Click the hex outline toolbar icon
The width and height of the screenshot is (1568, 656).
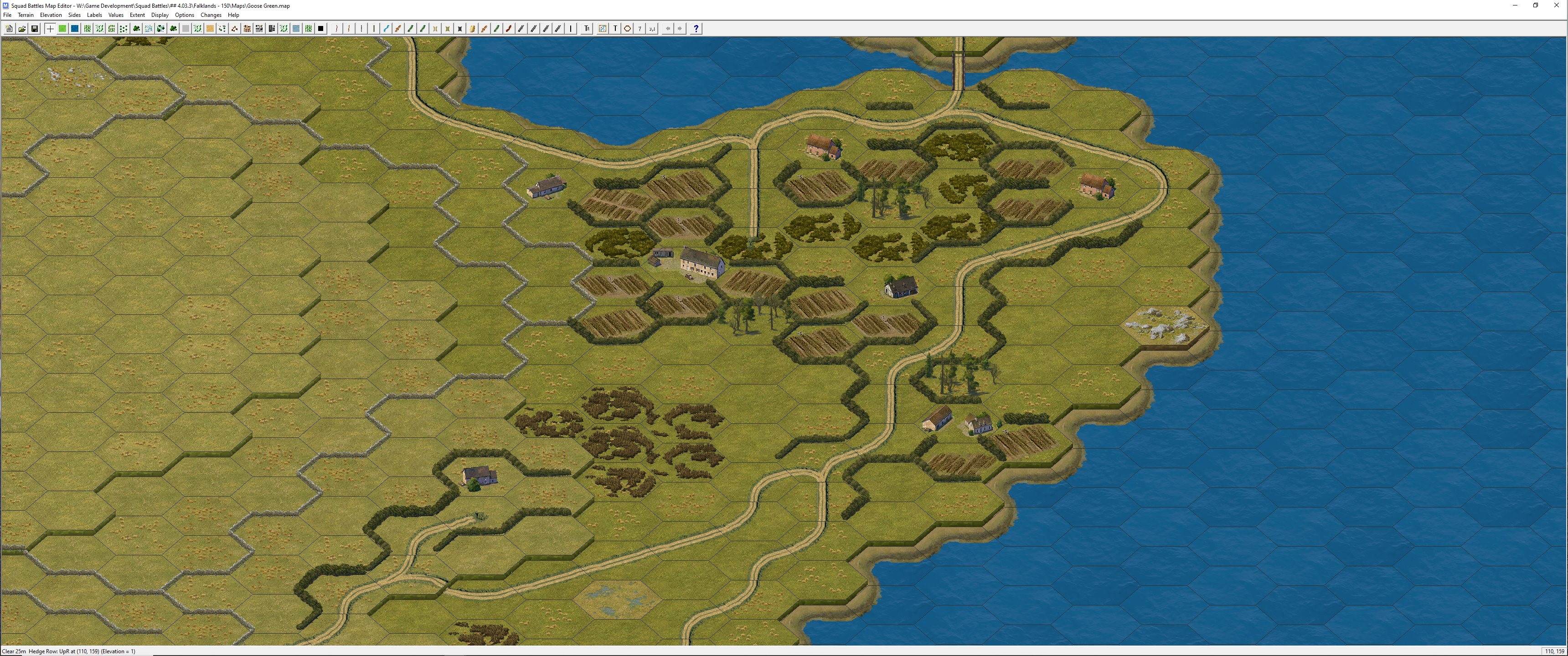click(628, 29)
